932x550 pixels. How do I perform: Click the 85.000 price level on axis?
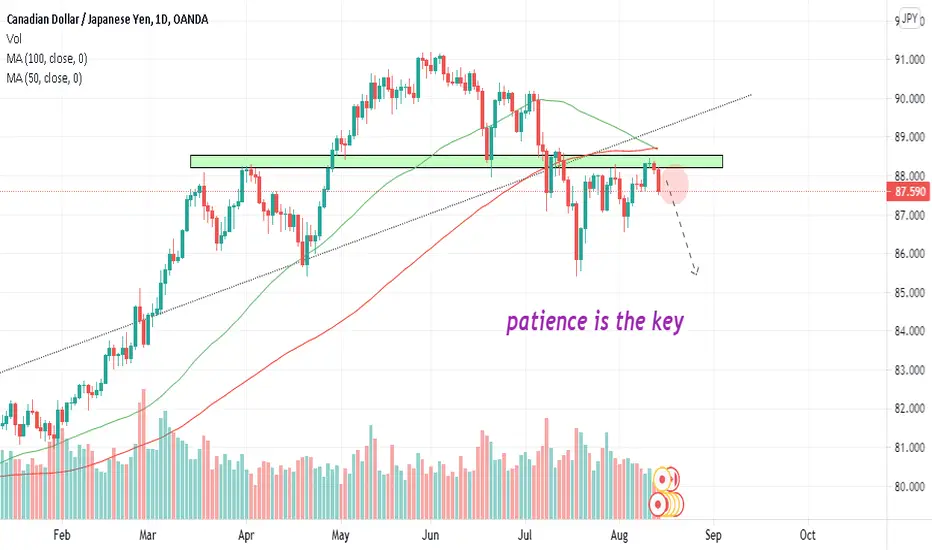click(909, 293)
